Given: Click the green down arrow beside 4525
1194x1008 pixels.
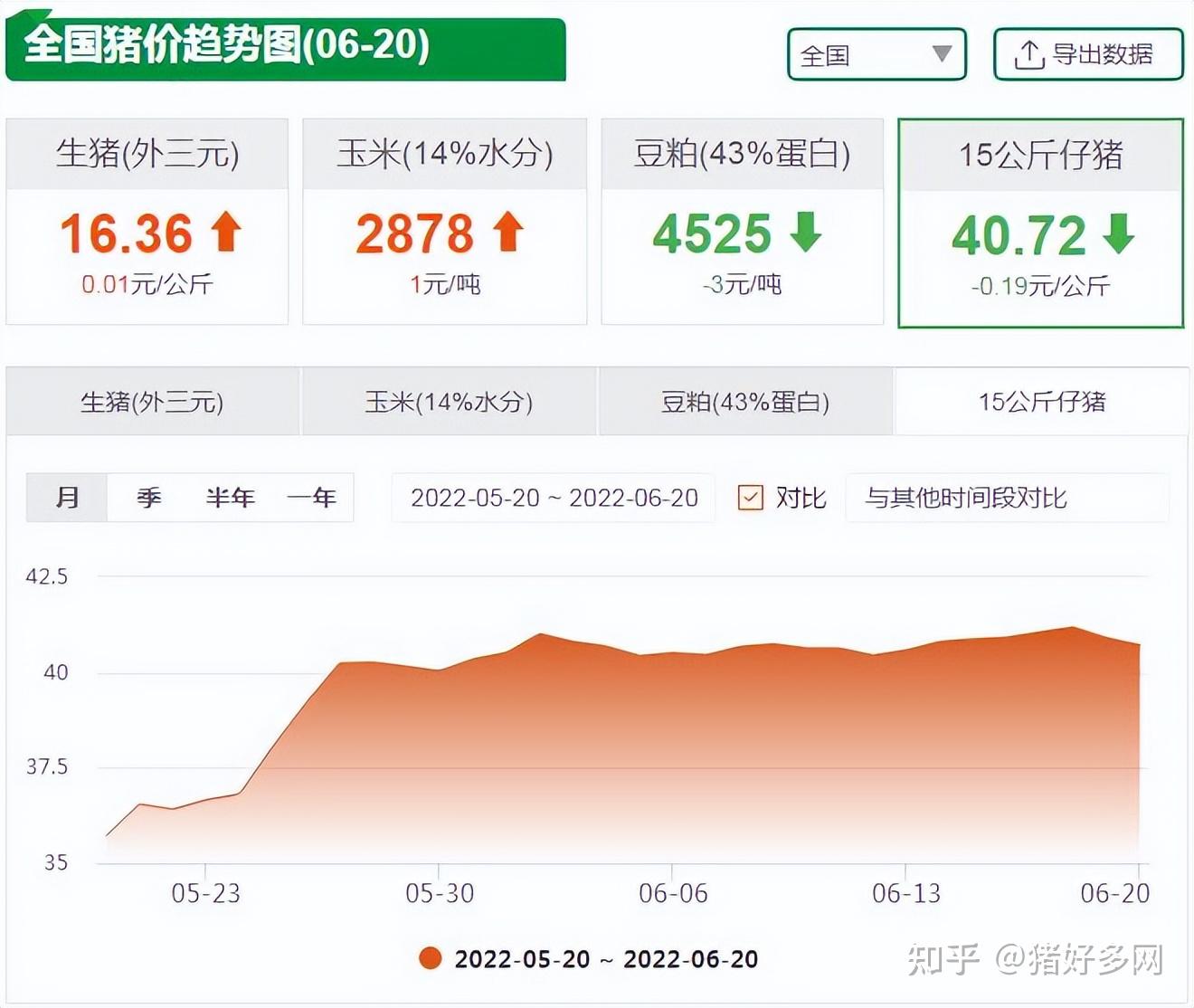Looking at the screenshot, I should (806, 232).
